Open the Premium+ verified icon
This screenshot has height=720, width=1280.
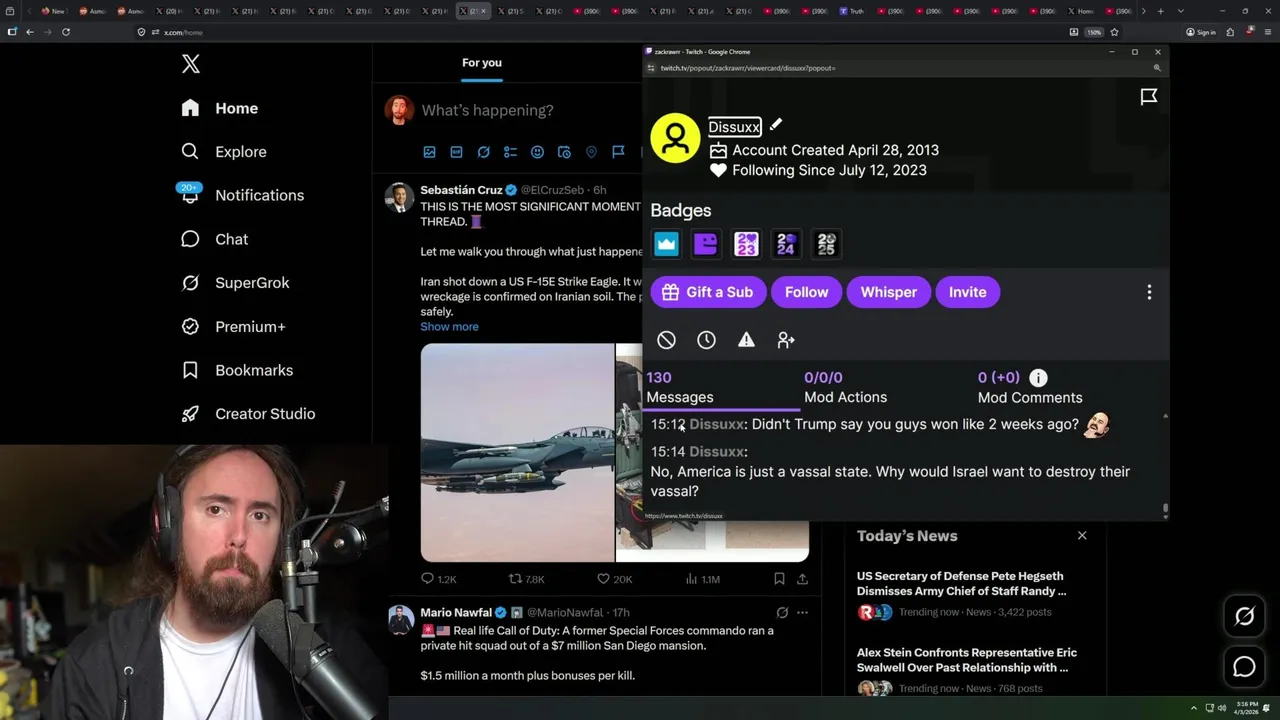point(190,326)
